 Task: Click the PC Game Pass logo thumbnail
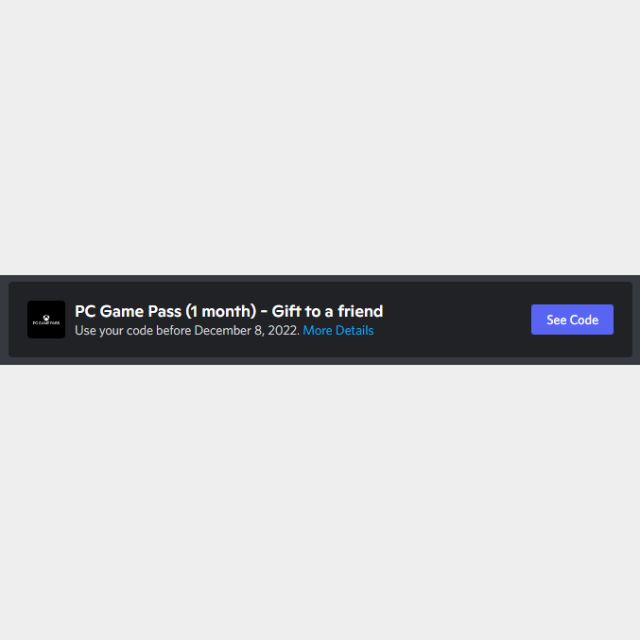[x=46, y=320]
